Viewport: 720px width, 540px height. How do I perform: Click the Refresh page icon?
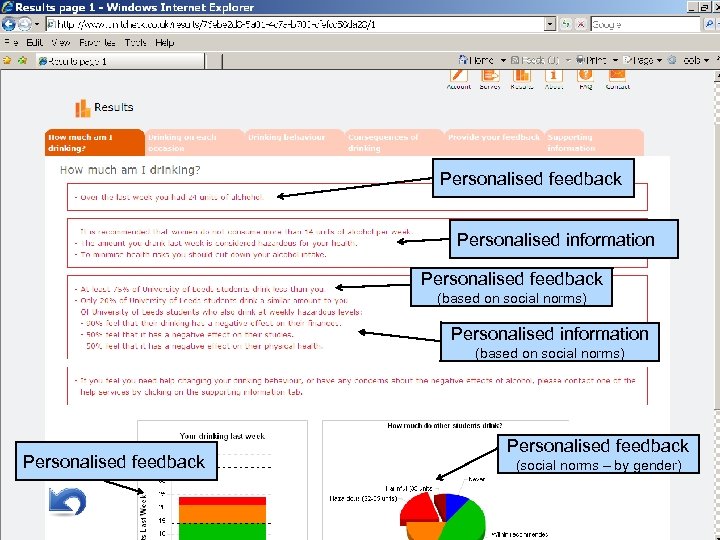(566, 24)
